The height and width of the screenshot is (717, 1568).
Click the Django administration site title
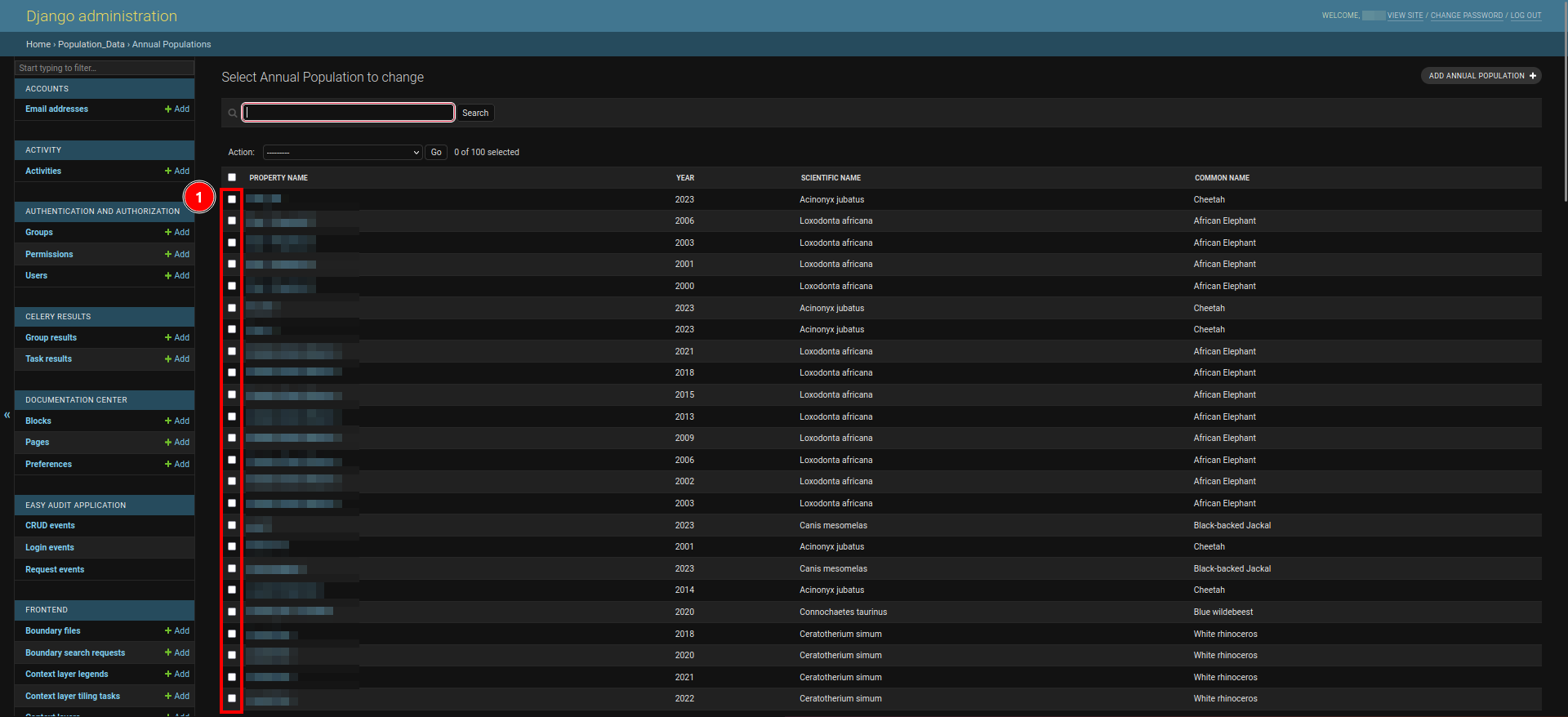(x=101, y=16)
